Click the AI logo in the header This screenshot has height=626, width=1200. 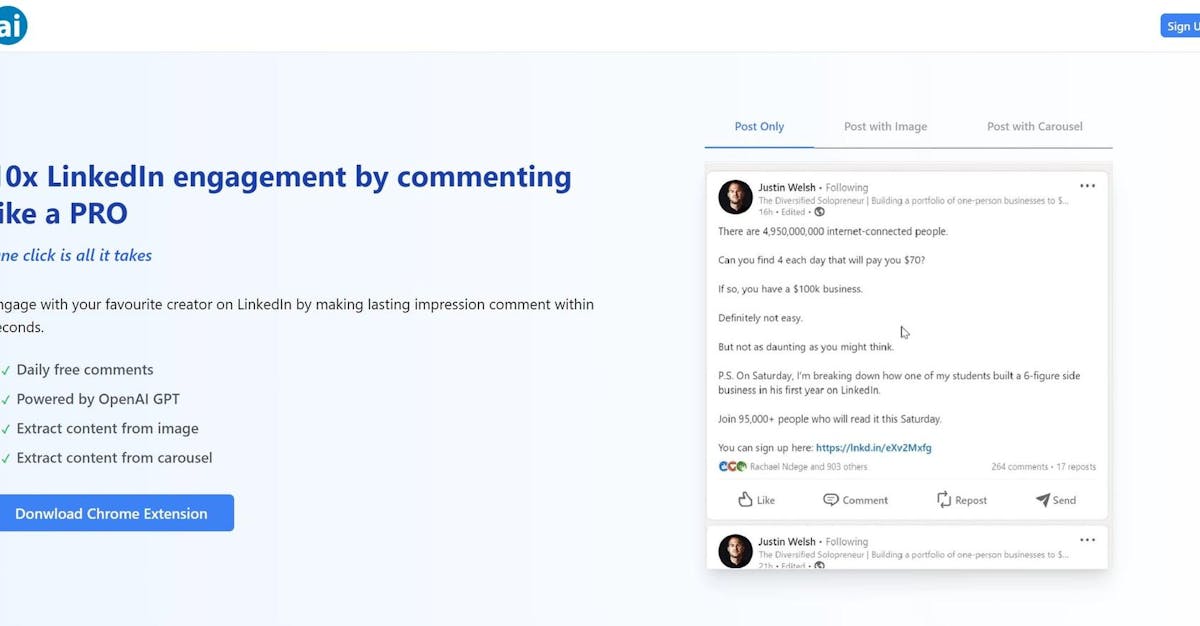(x=11, y=25)
